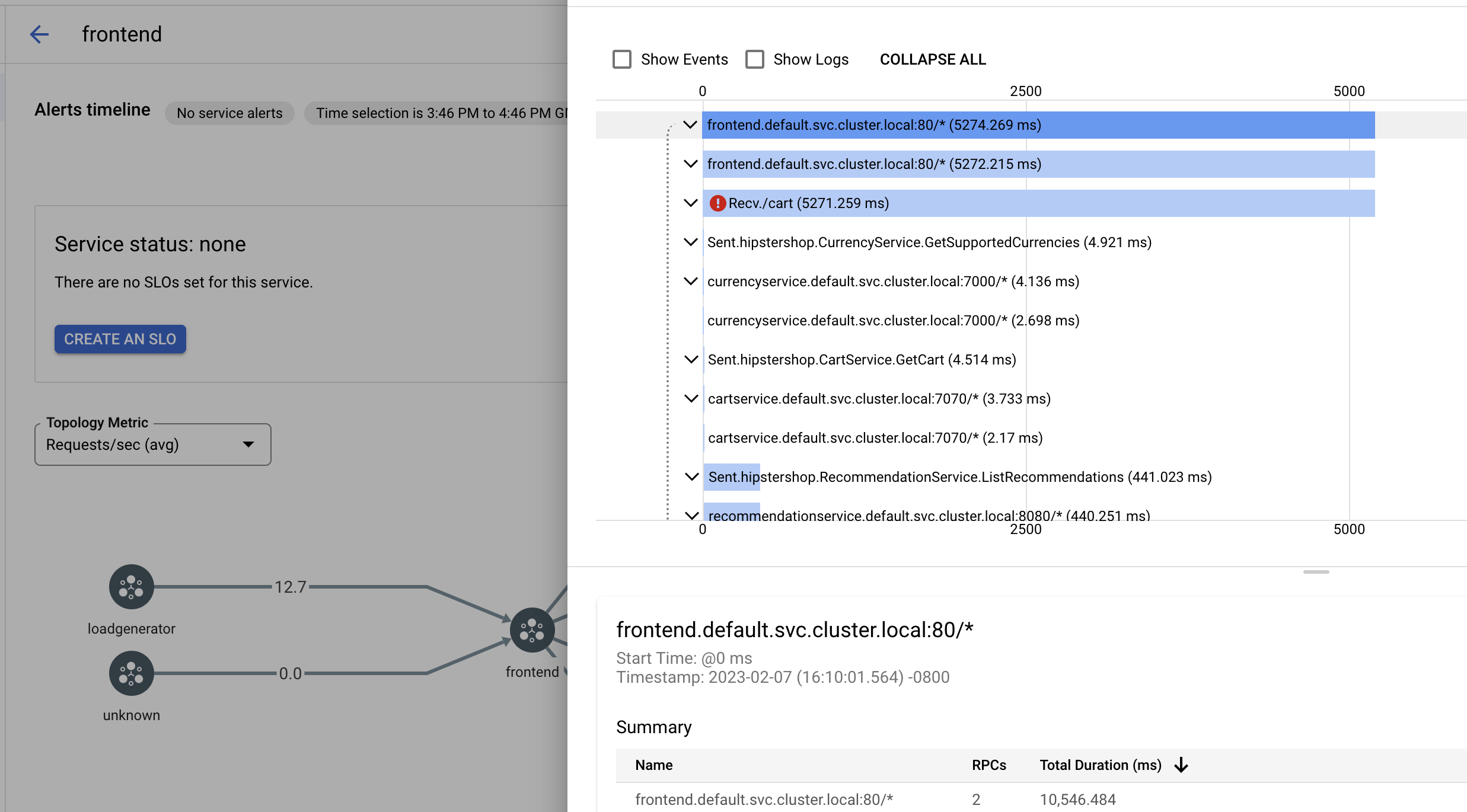Image resolution: width=1467 pixels, height=812 pixels.
Task: Collapse the currencyservice.default span
Action: 690,281
